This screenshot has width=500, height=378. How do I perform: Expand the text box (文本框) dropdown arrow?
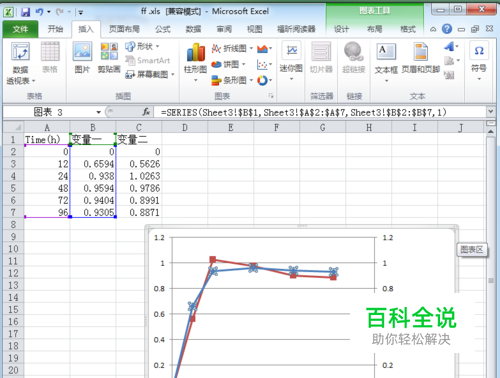[x=386, y=81]
